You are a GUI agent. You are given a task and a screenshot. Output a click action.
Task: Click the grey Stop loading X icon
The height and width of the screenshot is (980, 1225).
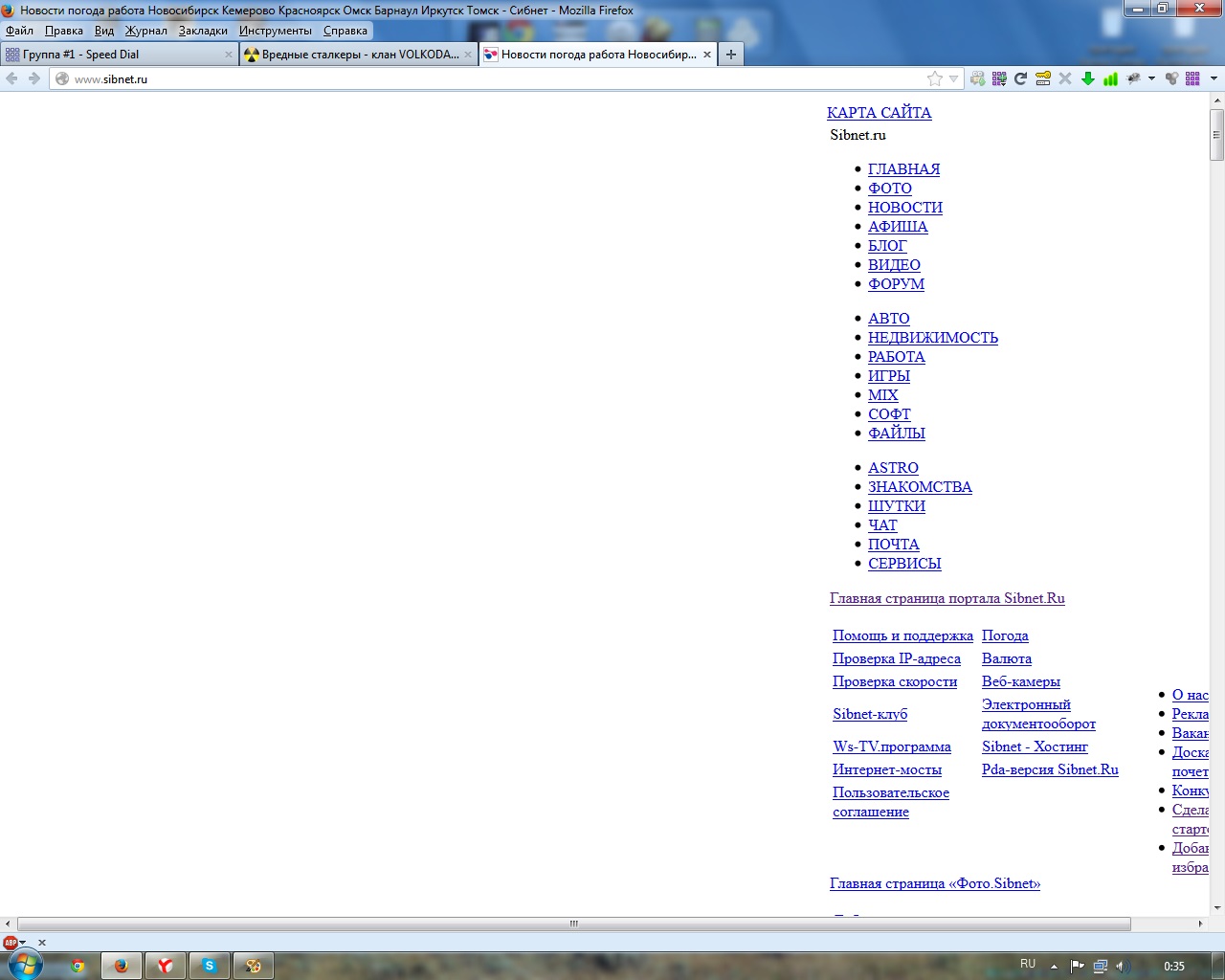point(1065,78)
